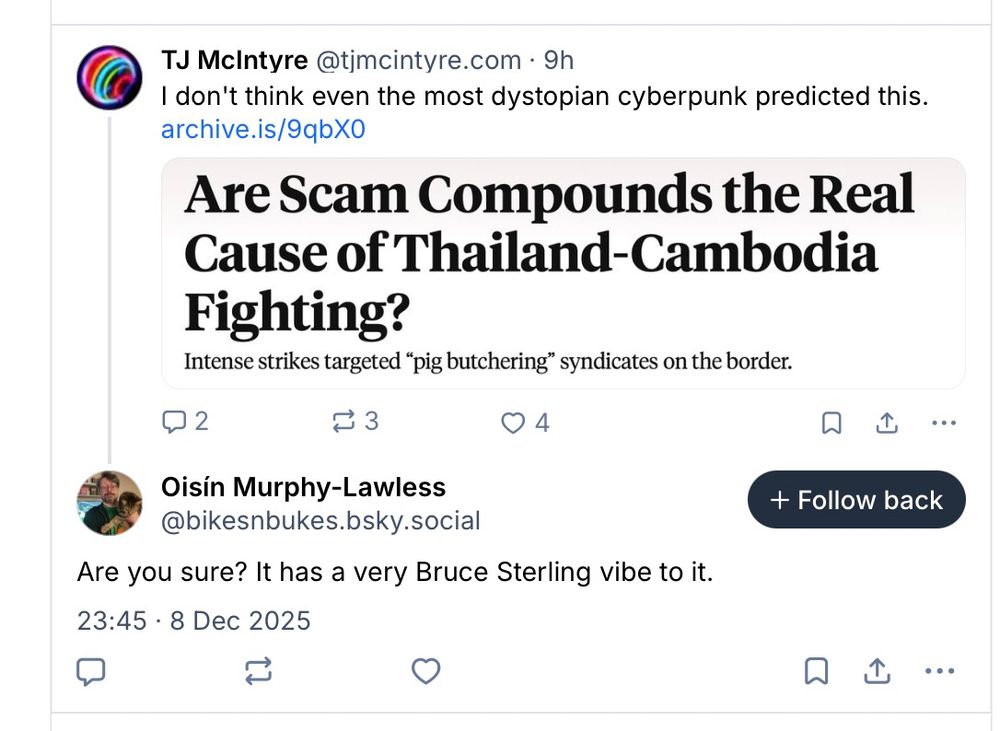Like TJ McIntyre's post
Image resolution: width=1000 pixels, height=731 pixels.
pyautogui.click(x=513, y=423)
